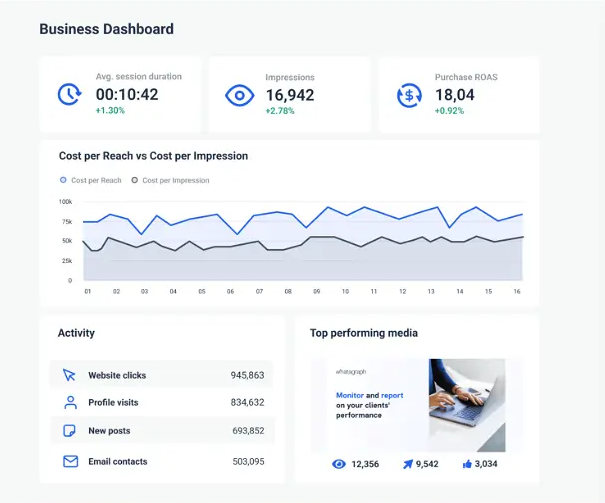Click the session duration clock icon
Viewport: 605px width, 503px height.
click(69, 95)
